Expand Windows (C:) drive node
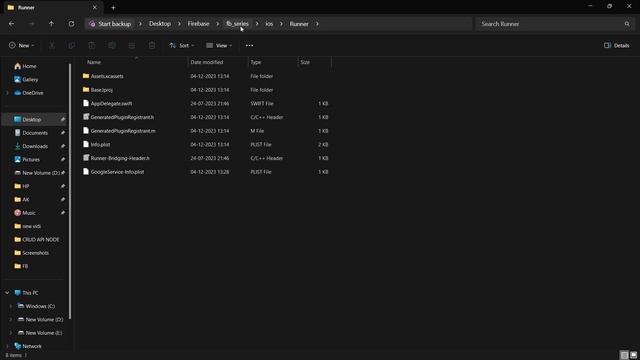The height and width of the screenshot is (360, 640). [x=11, y=306]
